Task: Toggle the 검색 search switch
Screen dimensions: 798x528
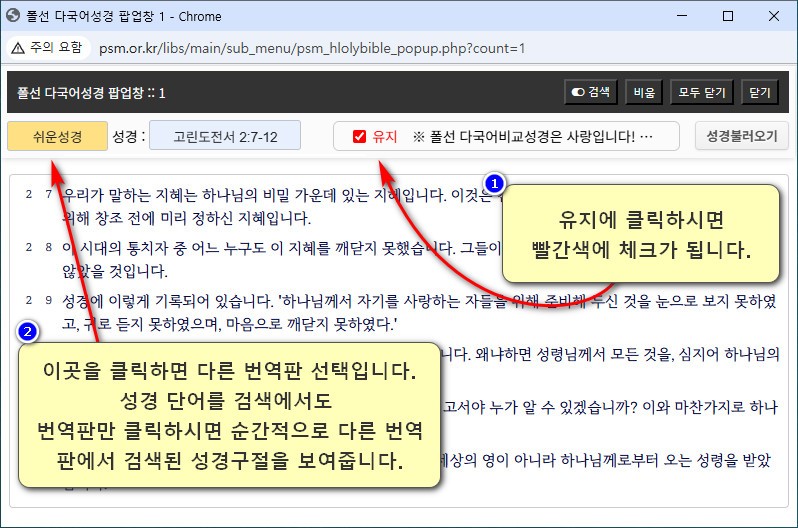Action: click(591, 92)
